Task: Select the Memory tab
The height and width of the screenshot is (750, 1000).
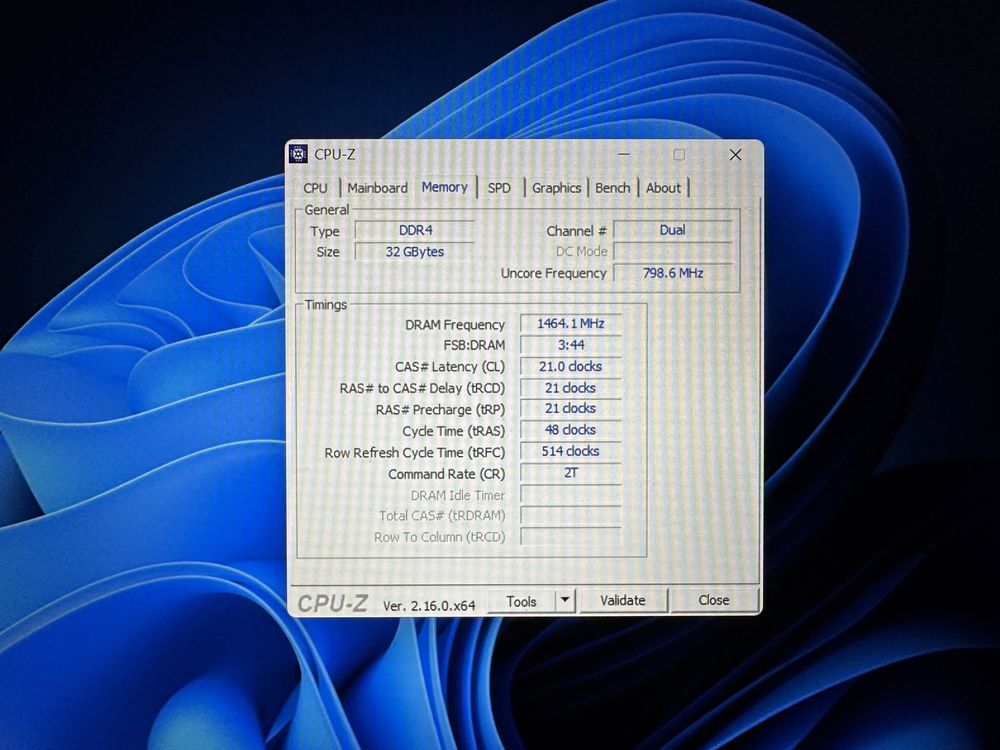Action: [445, 187]
